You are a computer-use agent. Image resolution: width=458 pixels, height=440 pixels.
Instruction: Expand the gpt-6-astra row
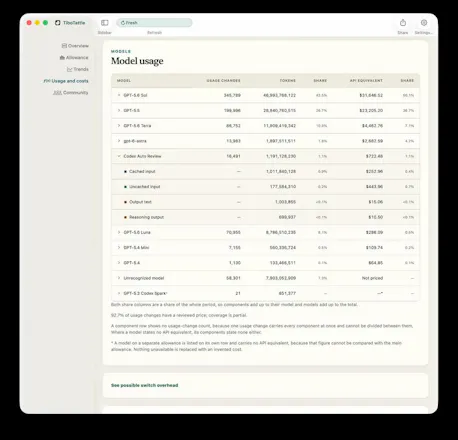(119, 141)
